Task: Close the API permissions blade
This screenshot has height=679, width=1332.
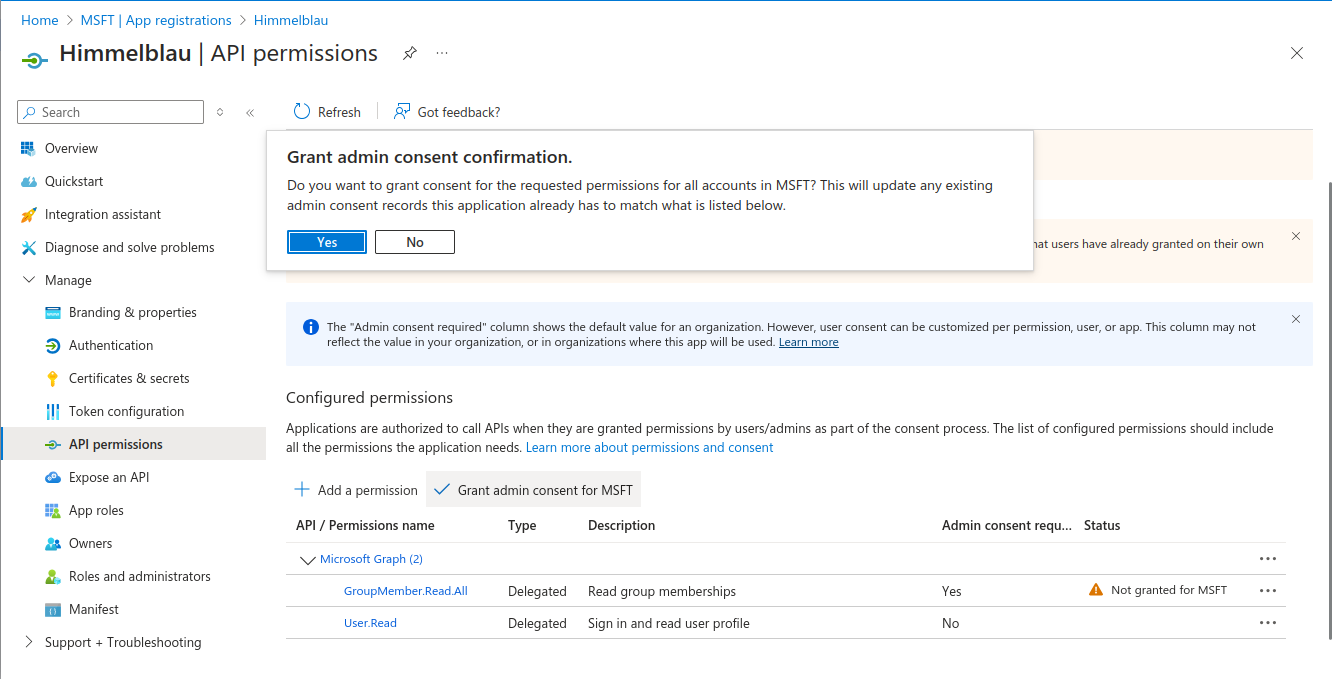Action: click(x=1297, y=53)
